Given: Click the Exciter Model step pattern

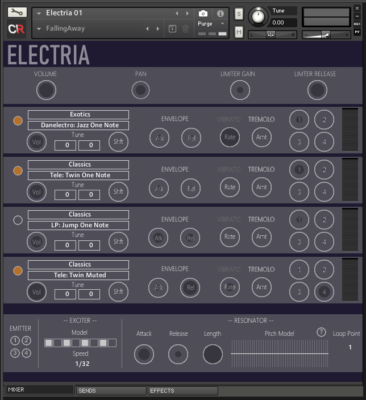Looking at the screenshot, I should (80, 343).
